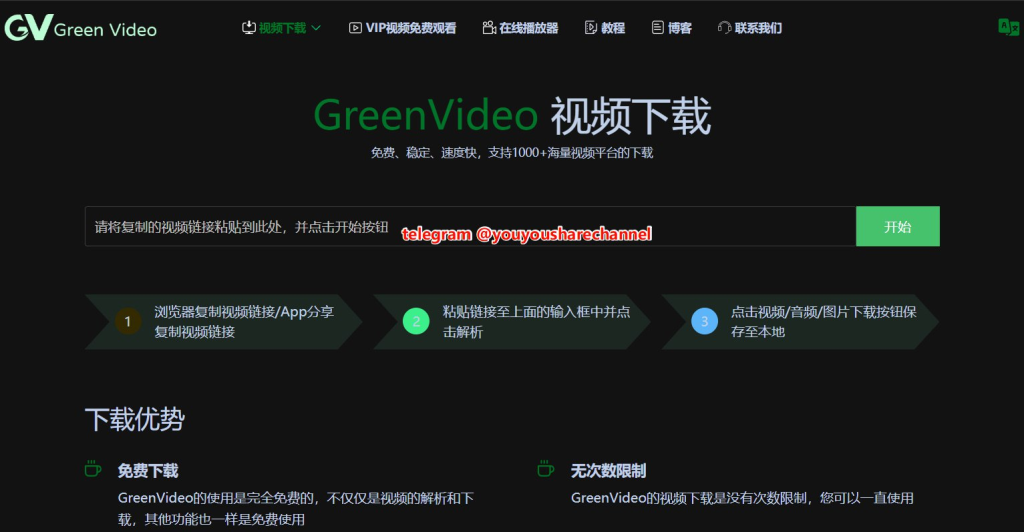Open VIP视频免费观看 page

(411, 28)
